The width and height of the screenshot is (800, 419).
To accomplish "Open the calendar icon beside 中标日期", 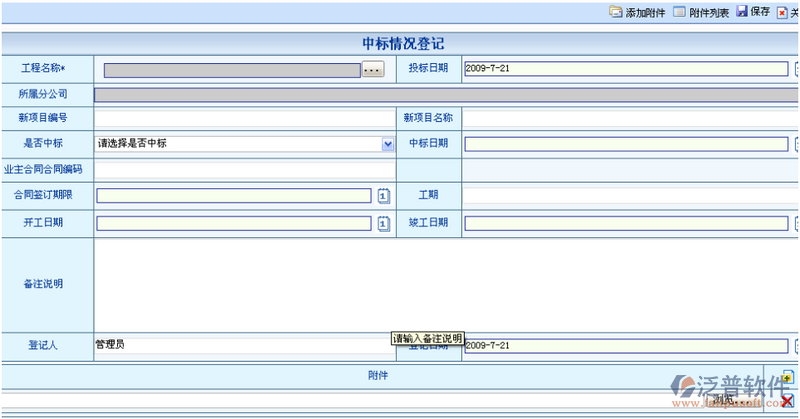I will coord(796,144).
